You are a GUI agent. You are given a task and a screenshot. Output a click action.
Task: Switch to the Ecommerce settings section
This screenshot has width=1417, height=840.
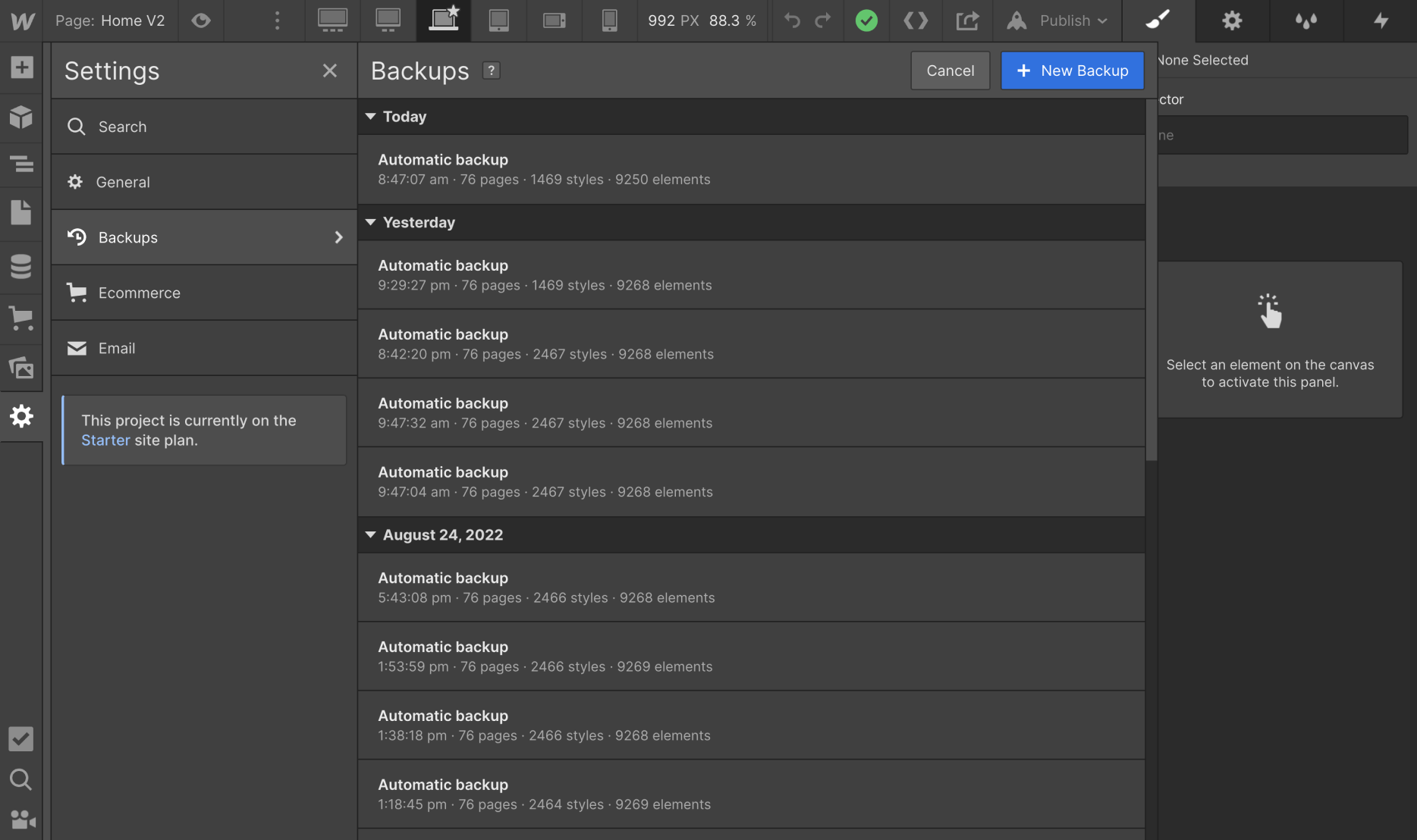click(x=139, y=293)
